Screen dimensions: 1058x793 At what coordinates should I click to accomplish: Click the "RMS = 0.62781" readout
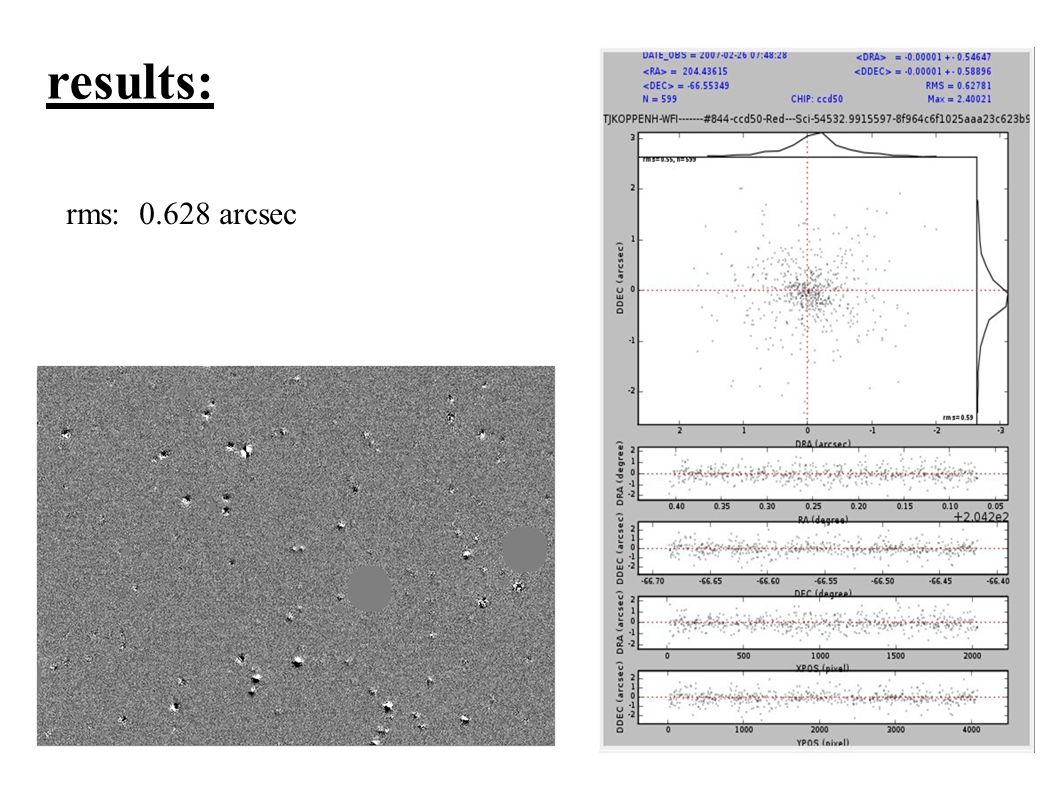[958, 86]
